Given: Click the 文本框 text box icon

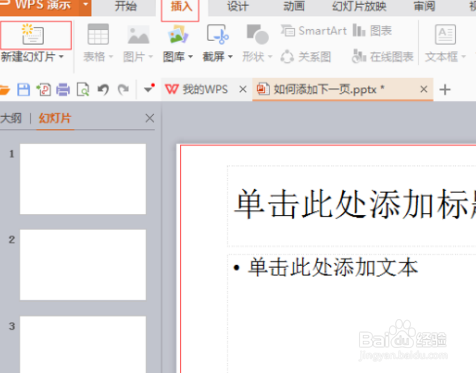Looking at the screenshot, I should pyautogui.click(x=445, y=34).
